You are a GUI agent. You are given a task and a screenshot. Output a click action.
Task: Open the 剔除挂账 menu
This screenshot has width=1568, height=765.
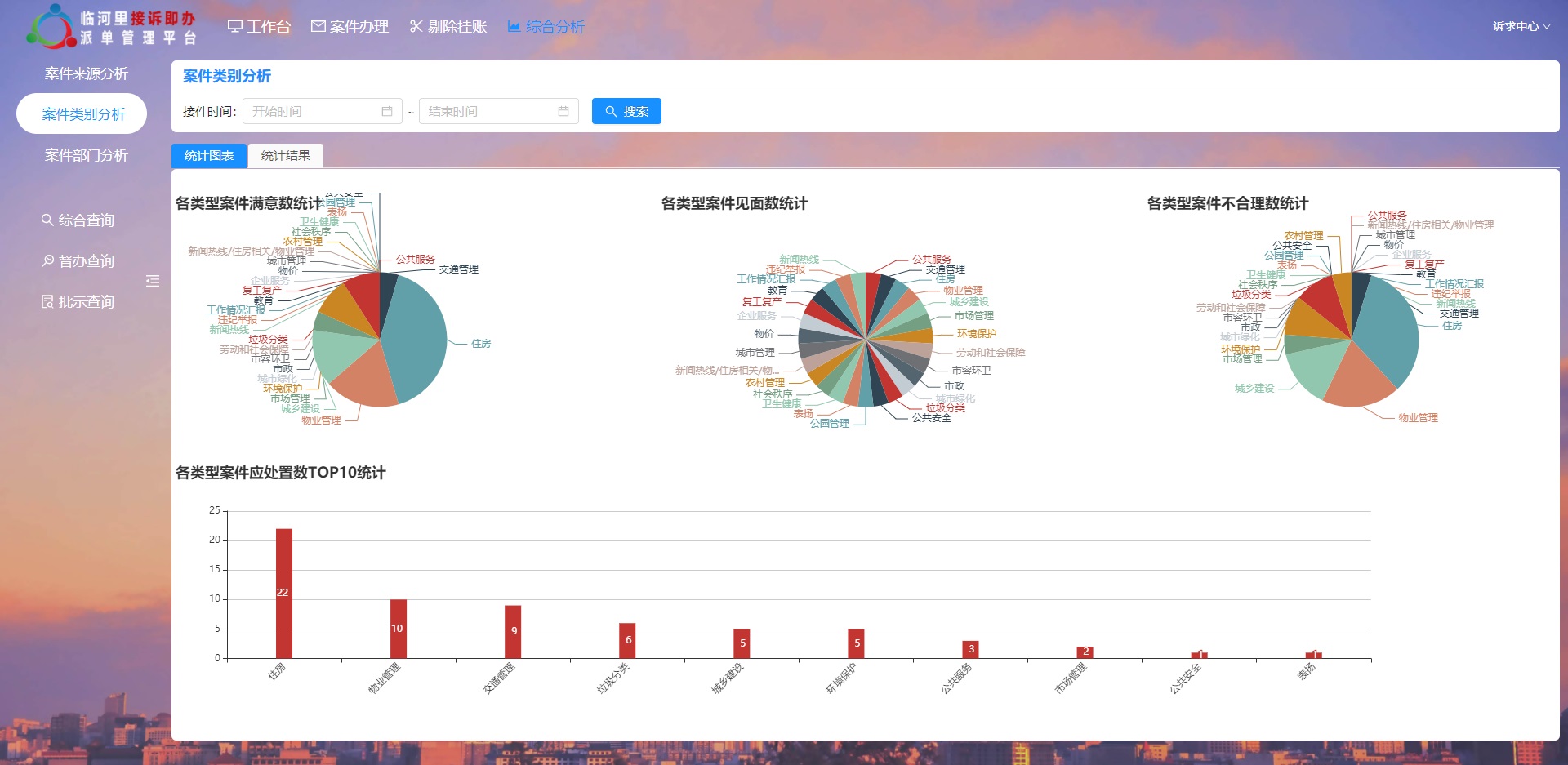pos(448,26)
